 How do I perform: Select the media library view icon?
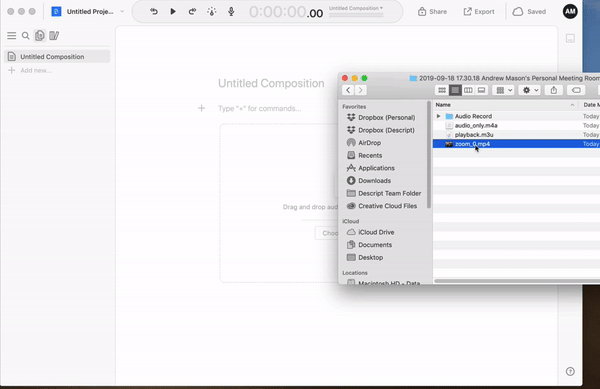tap(54, 36)
